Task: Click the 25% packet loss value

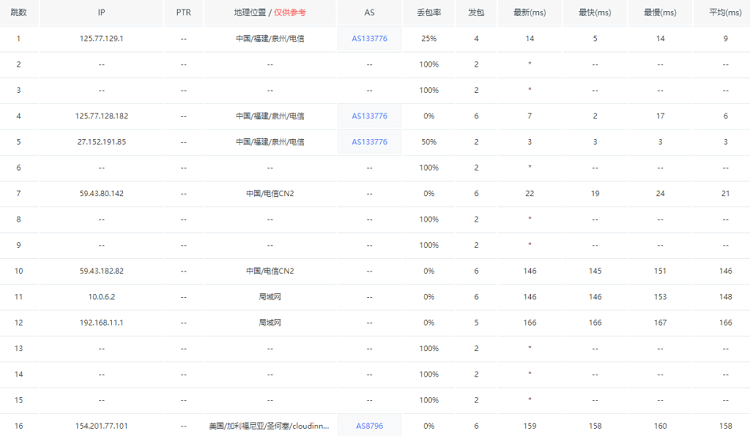Action: point(429,39)
